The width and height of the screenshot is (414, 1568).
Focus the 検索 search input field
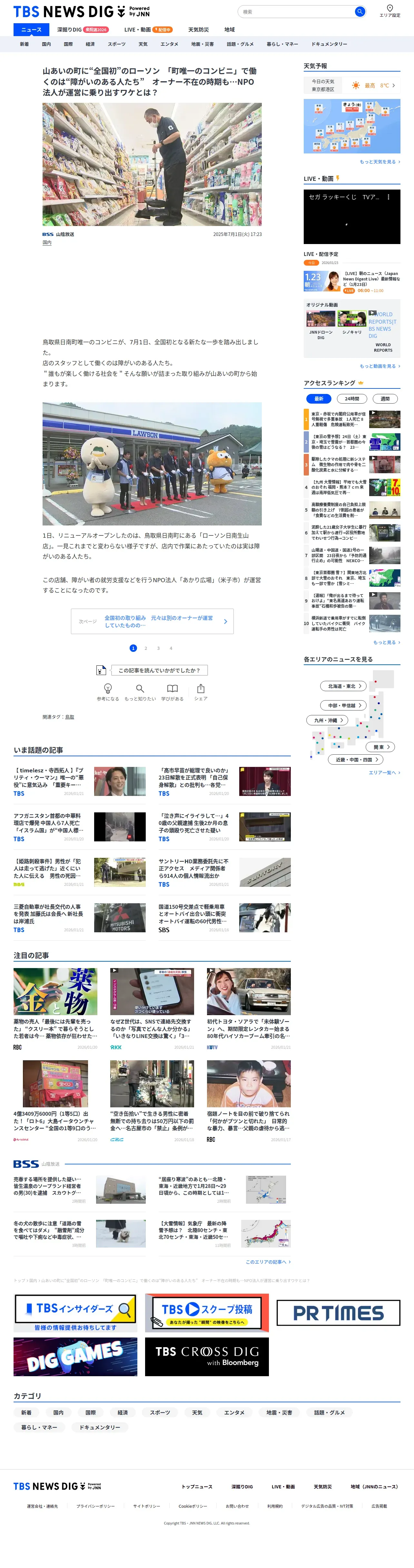[x=296, y=12]
